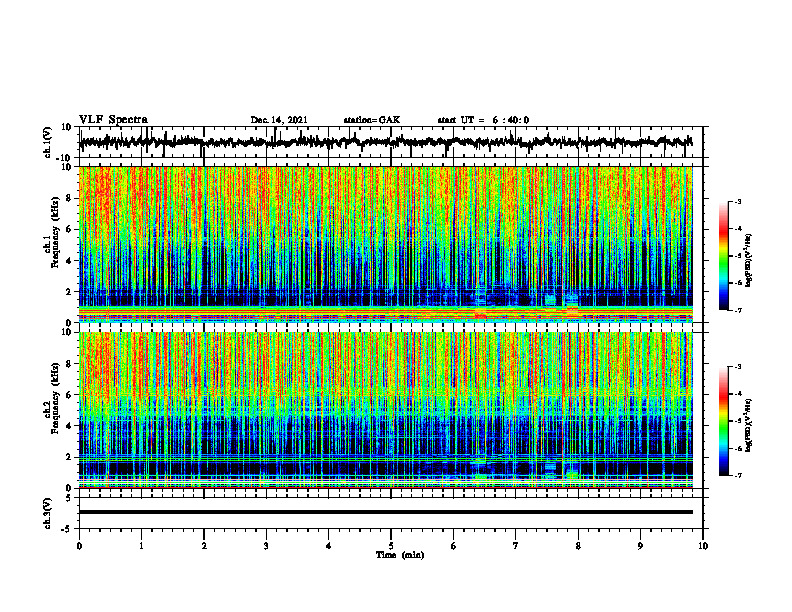The height and width of the screenshot is (612, 792).
Task: Click the time axis tick label "8"
Action: click(578, 546)
